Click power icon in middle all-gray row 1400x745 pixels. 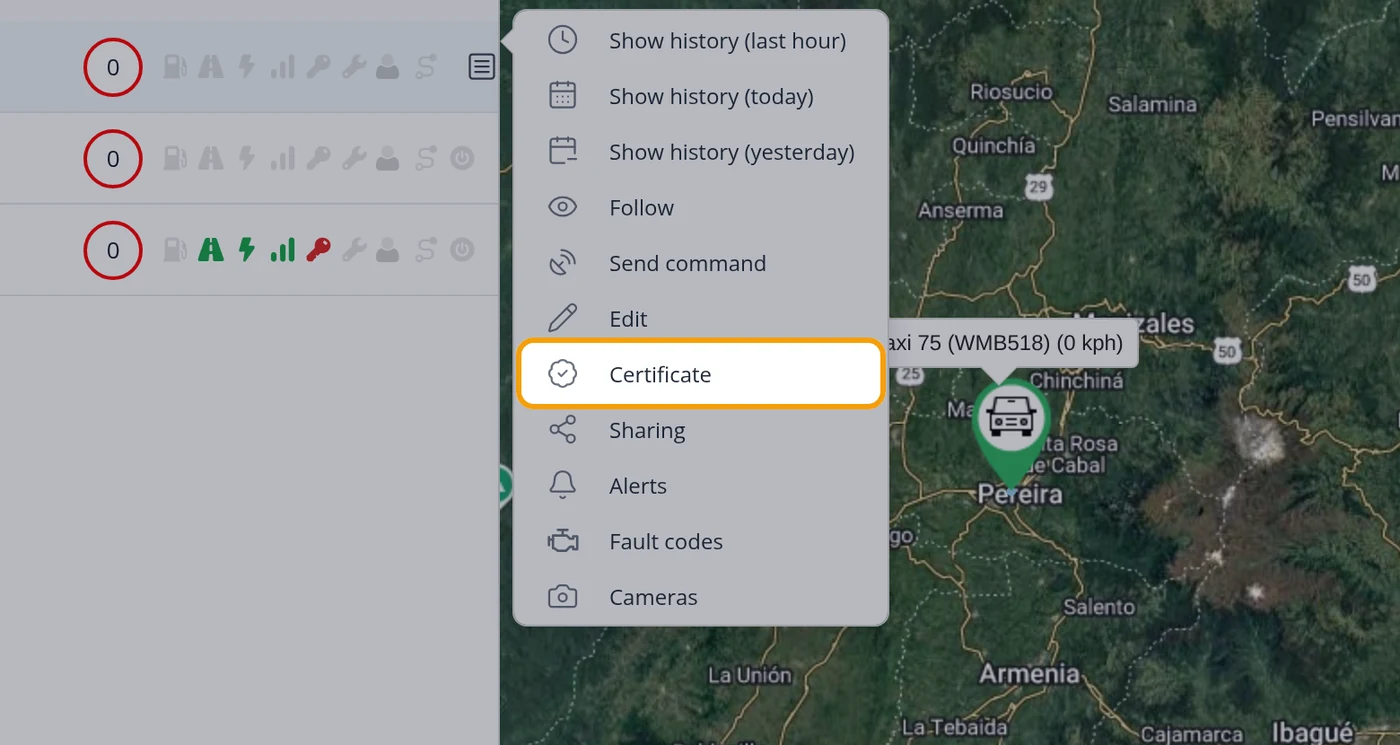point(462,158)
